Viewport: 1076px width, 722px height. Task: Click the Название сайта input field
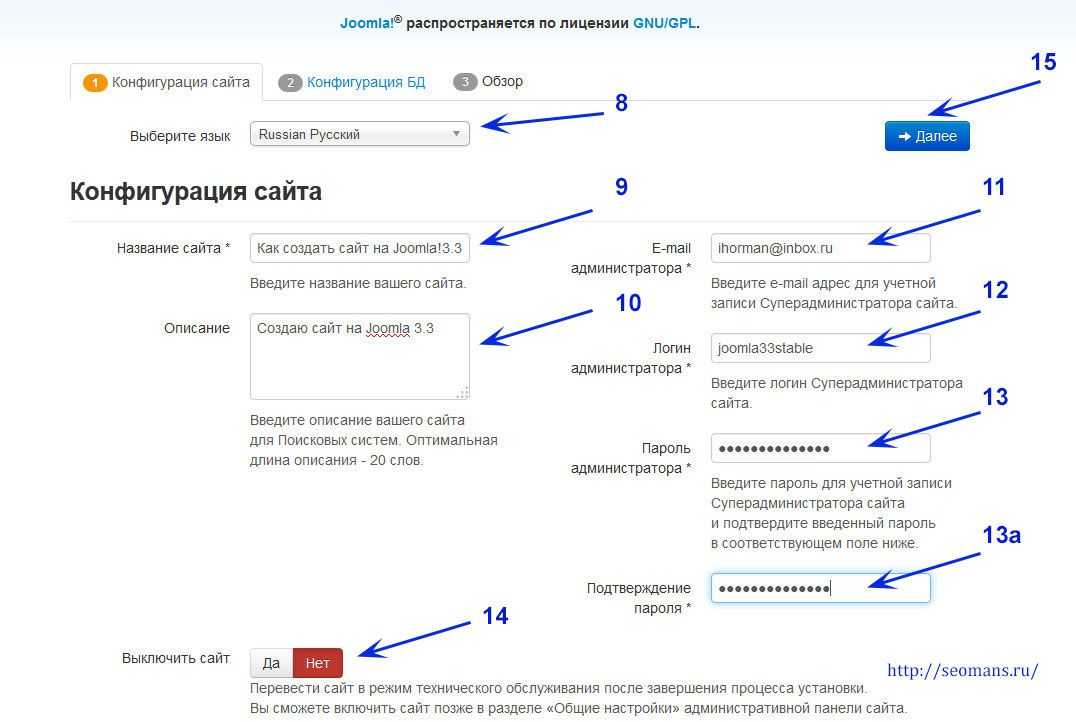click(359, 248)
